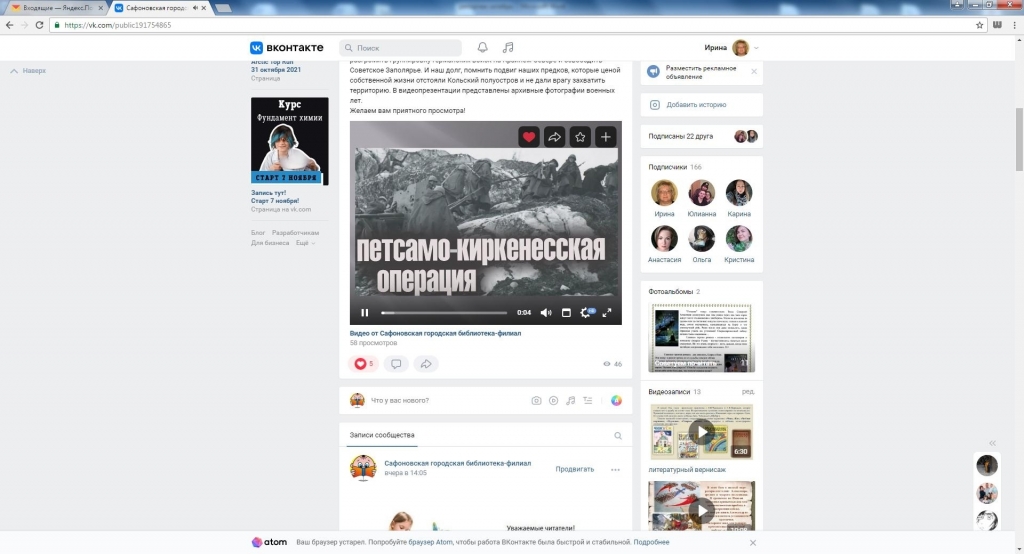Play the литературный вернисаж video
The height and width of the screenshot is (554, 1024).
click(x=701, y=431)
